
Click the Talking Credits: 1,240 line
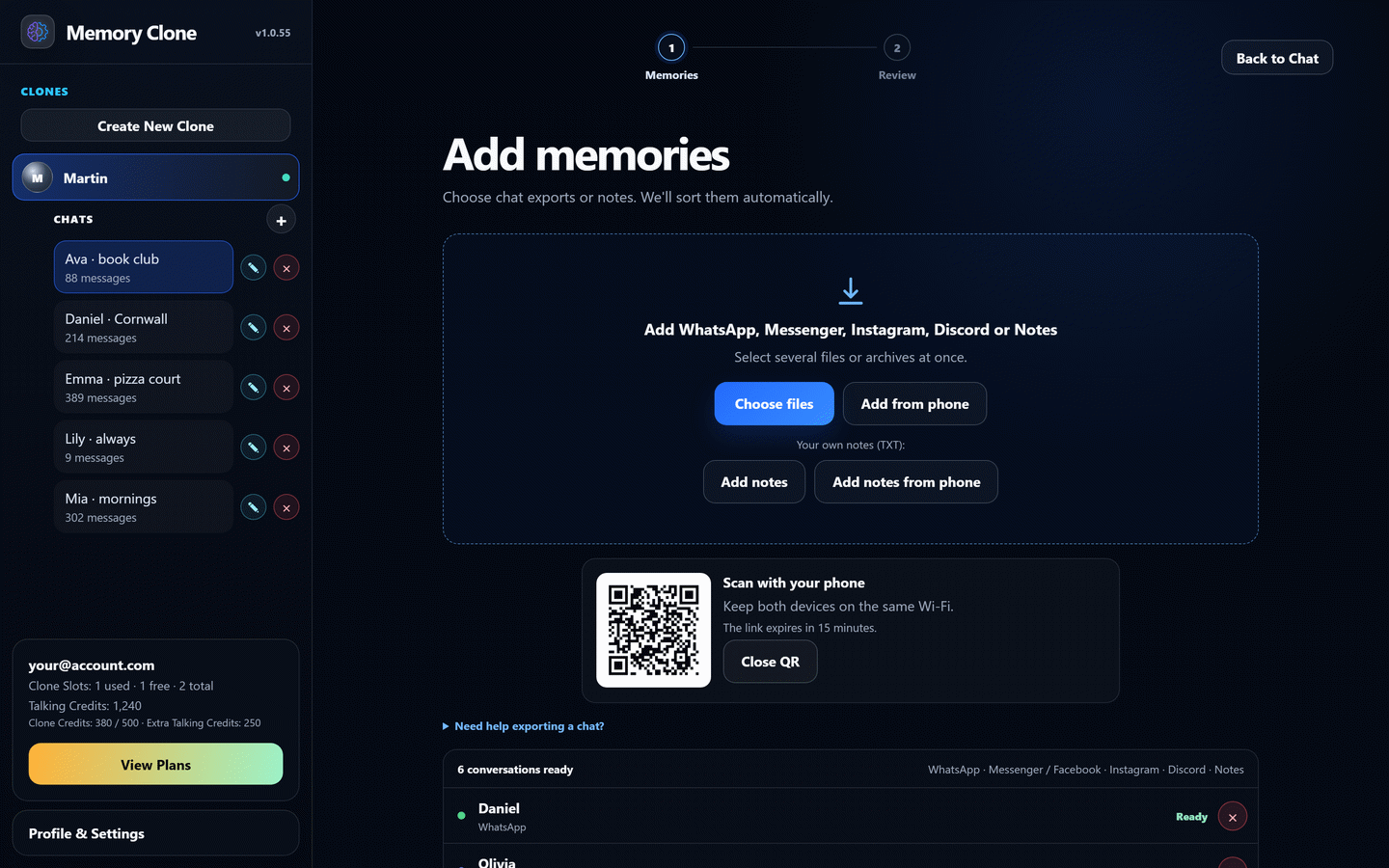85,706
